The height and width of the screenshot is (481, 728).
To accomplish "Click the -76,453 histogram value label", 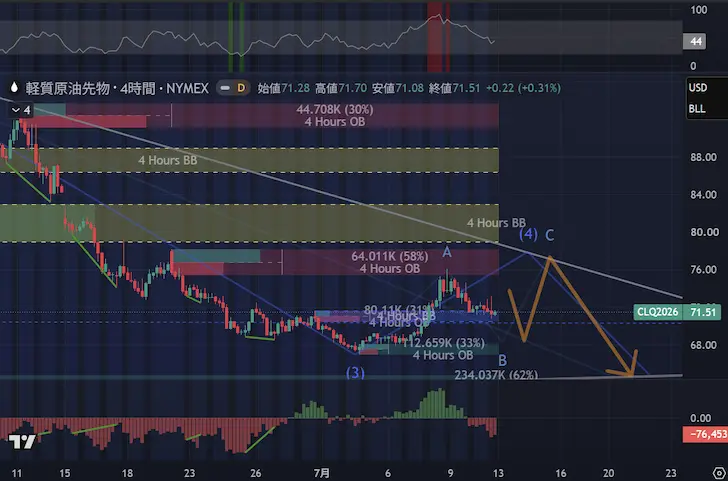I will (x=706, y=434).
